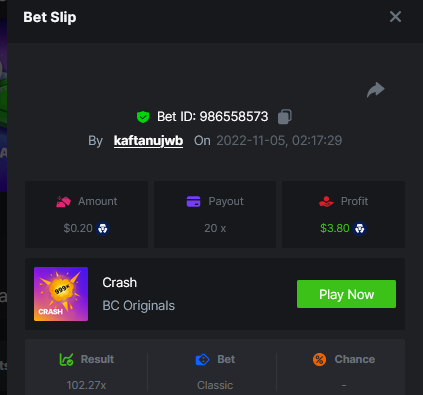Click the purple Payout card icon

pyautogui.click(x=193, y=201)
